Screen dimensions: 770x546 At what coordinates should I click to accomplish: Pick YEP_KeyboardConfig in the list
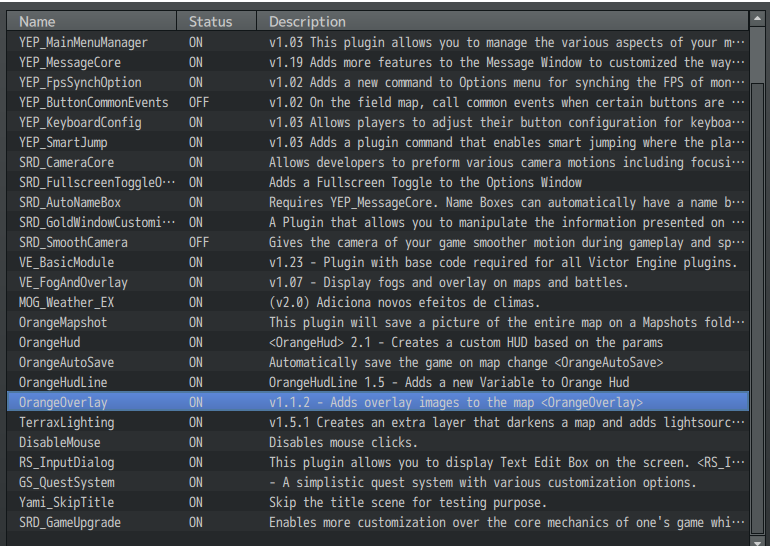[378, 122]
